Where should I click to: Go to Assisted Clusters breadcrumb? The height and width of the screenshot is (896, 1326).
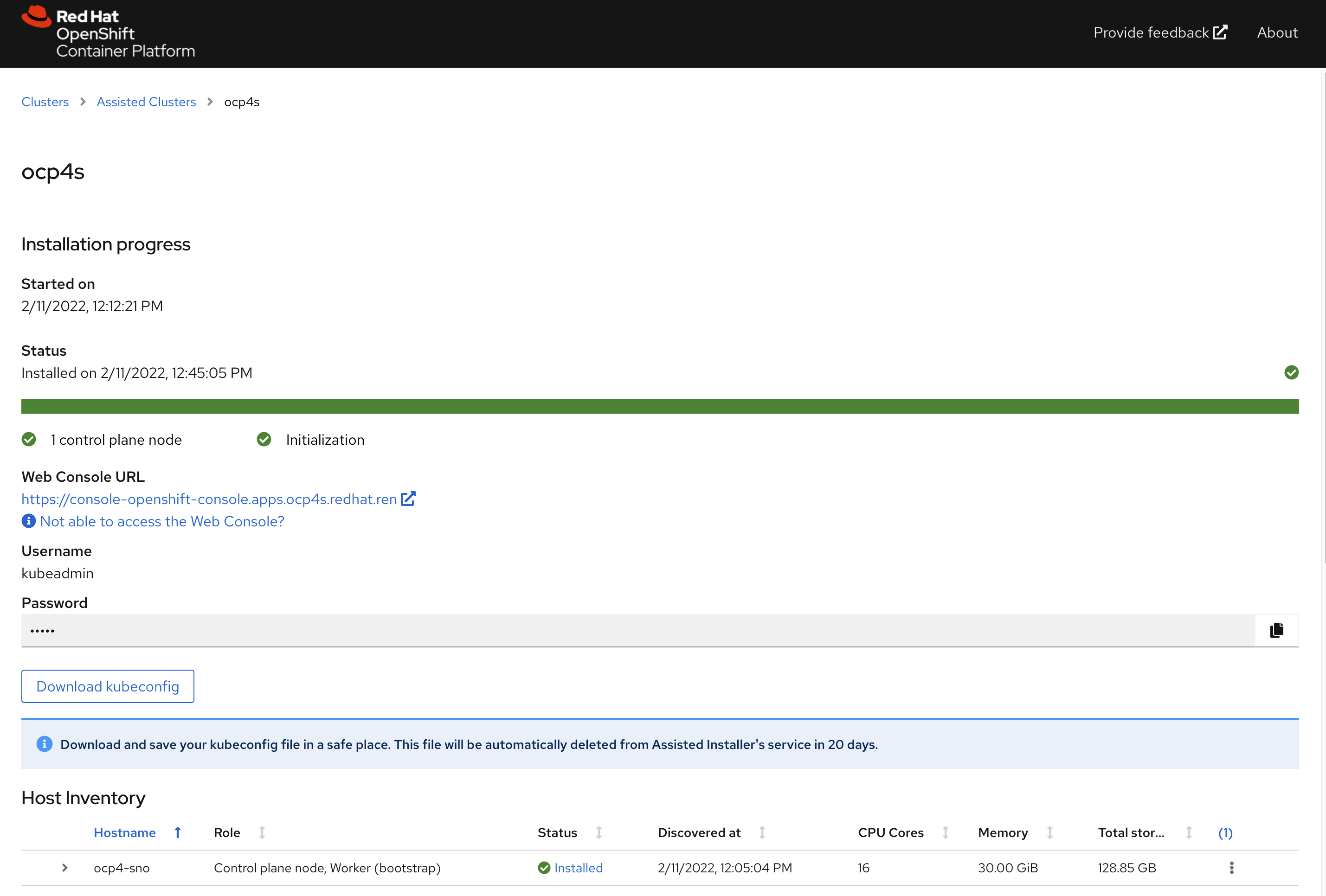(146, 102)
